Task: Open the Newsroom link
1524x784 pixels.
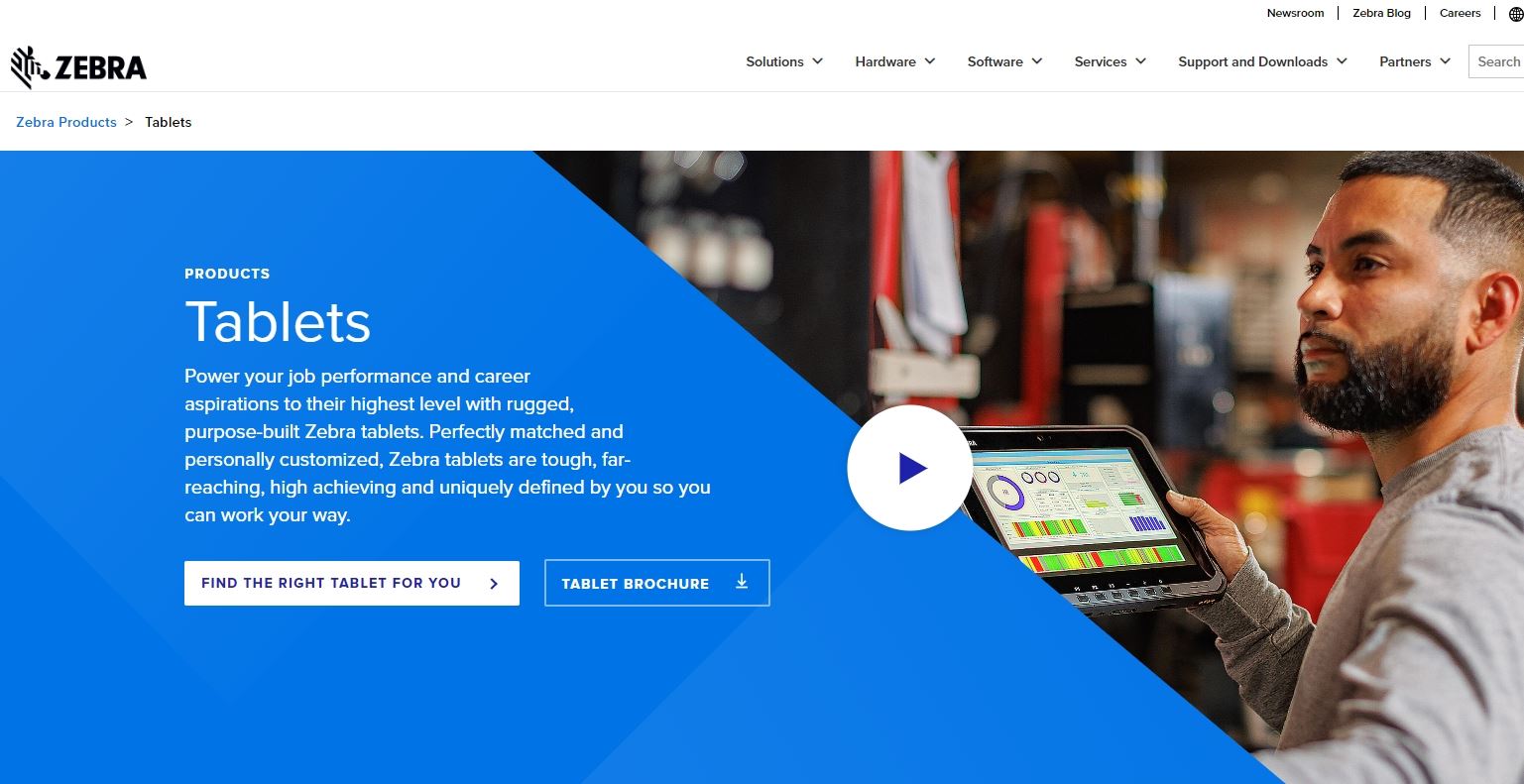Action: tap(1295, 13)
